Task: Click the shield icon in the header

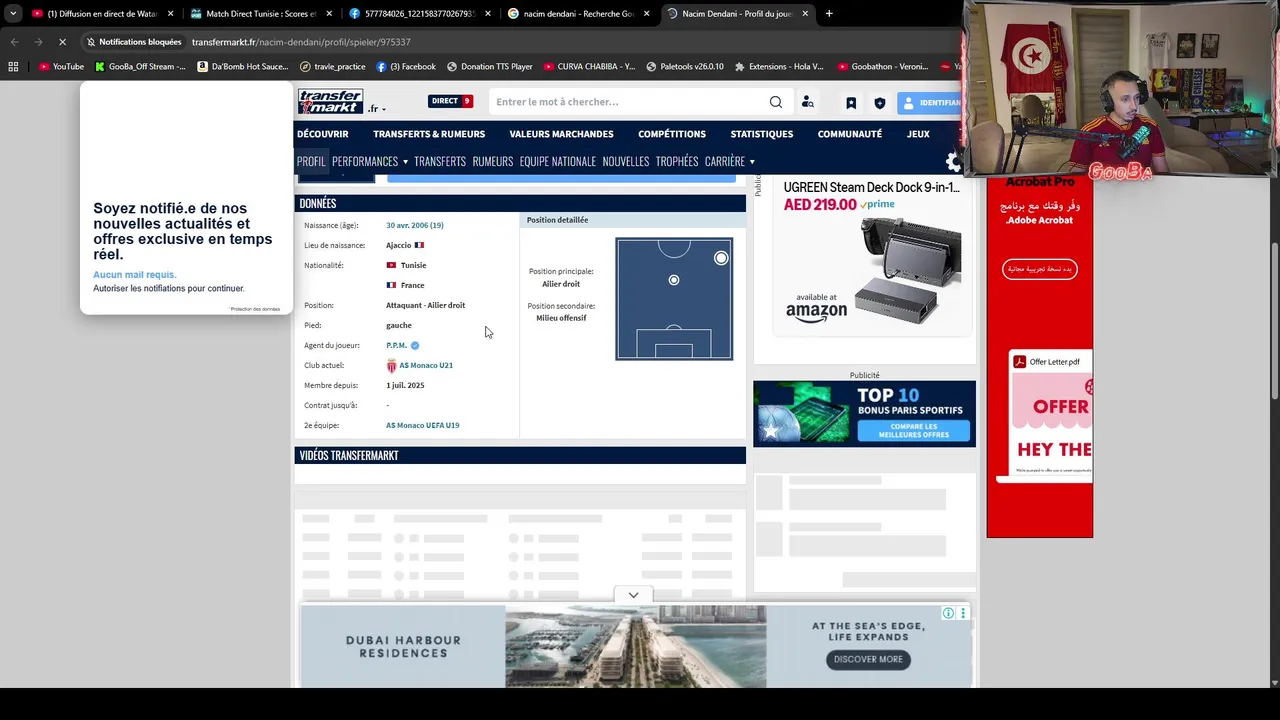Action: click(880, 103)
